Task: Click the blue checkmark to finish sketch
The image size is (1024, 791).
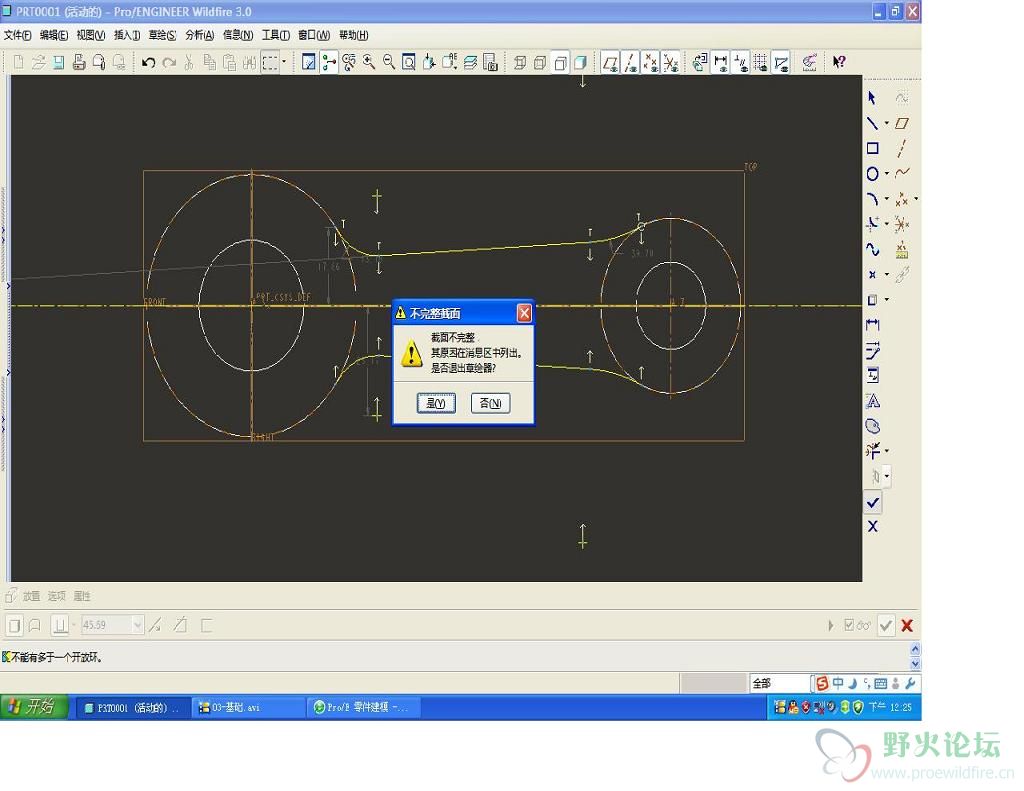Action: point(872,502)
